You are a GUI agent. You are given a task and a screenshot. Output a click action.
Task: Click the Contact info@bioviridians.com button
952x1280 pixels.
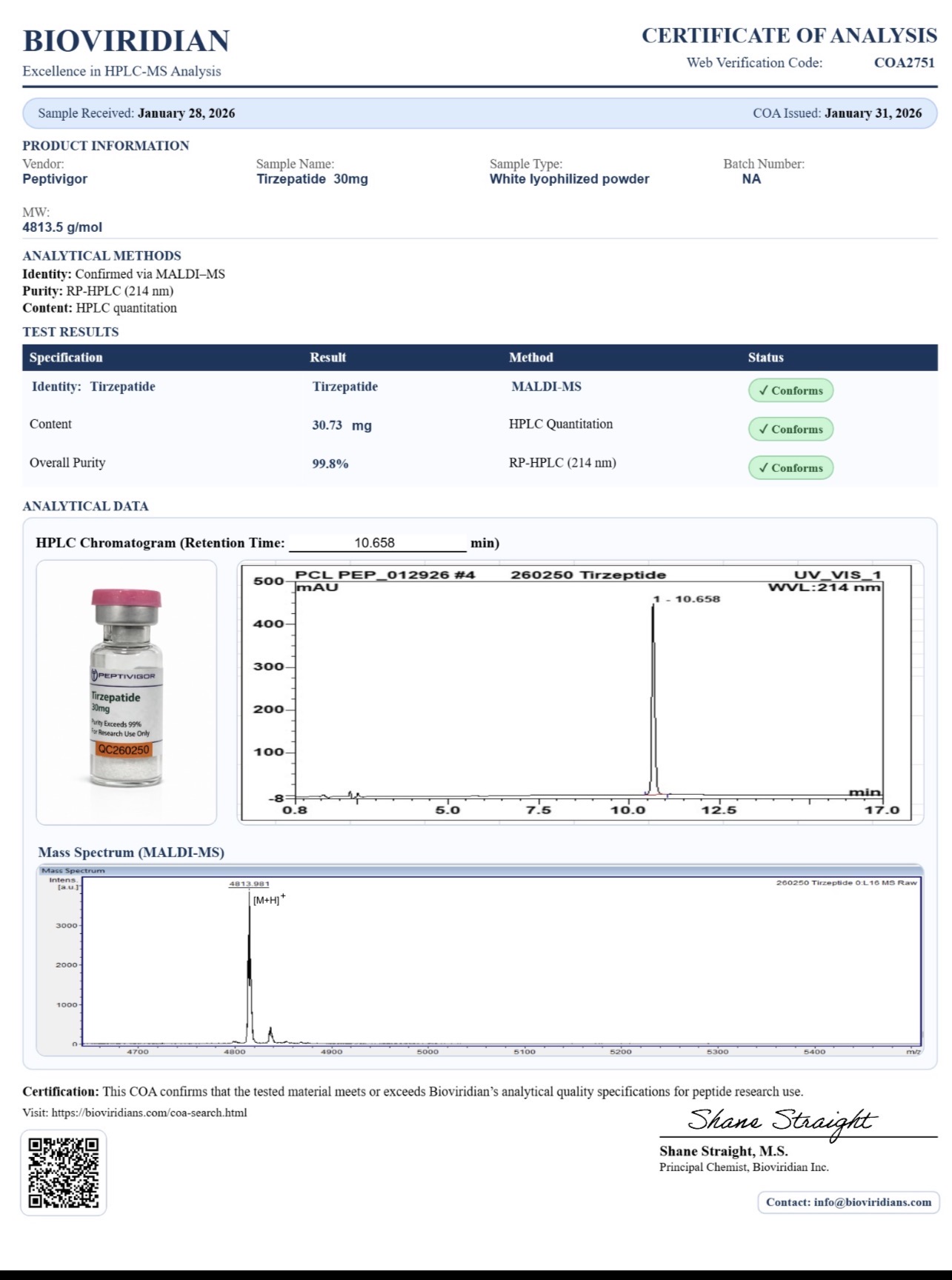pyautogui.click(x=848, y=1201)
